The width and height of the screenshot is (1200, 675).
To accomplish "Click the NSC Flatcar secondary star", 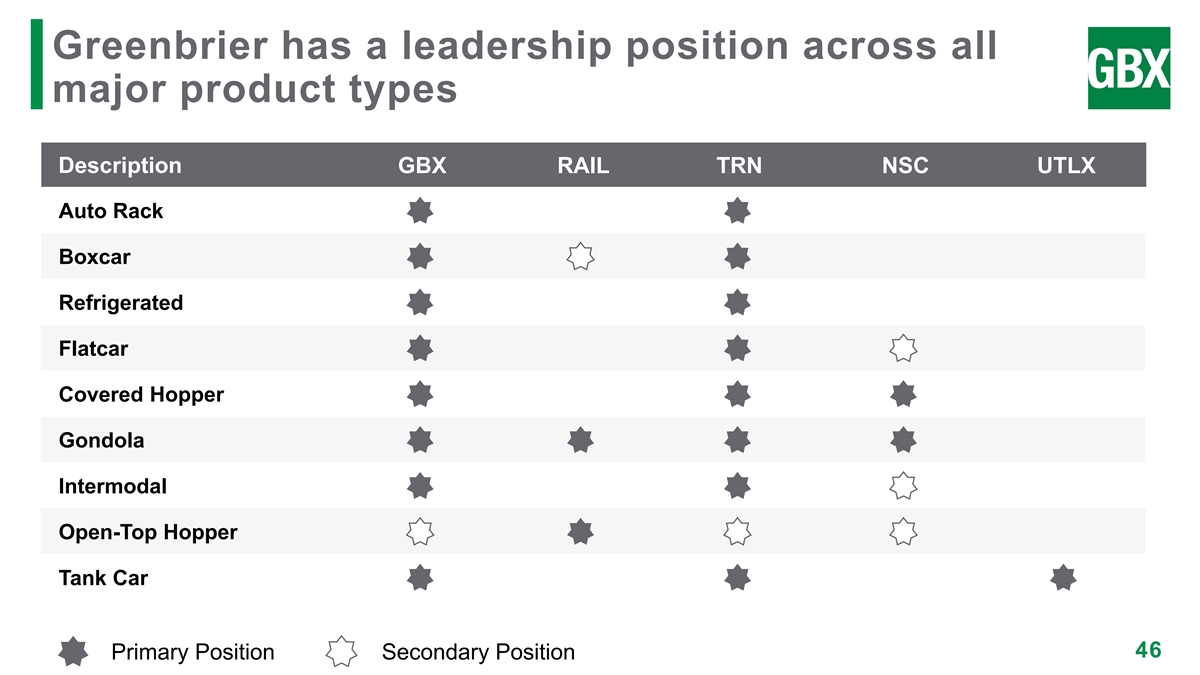I will [903, 349].
